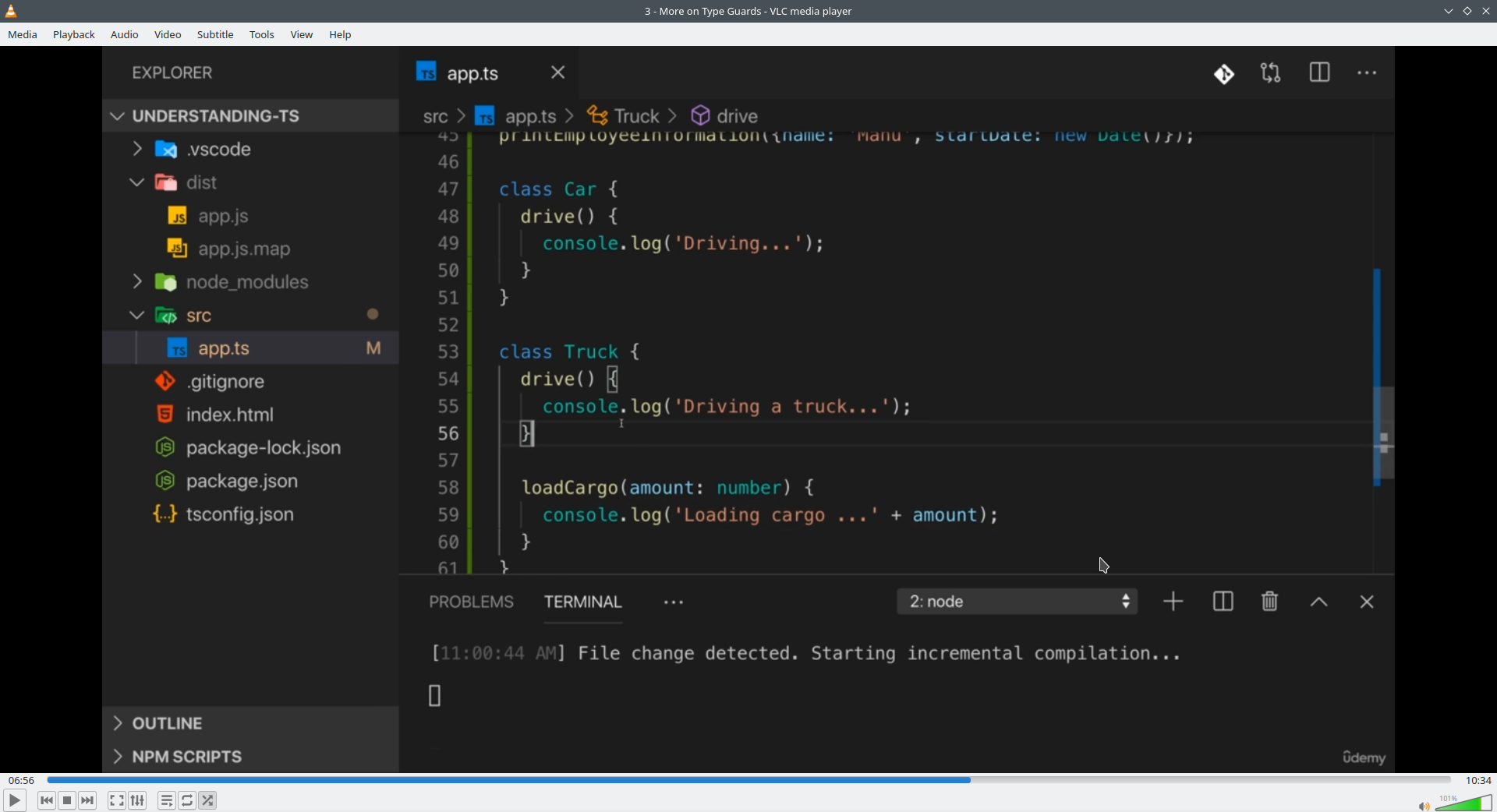Toggle the total time display 10:34

tap(1478, 780)
